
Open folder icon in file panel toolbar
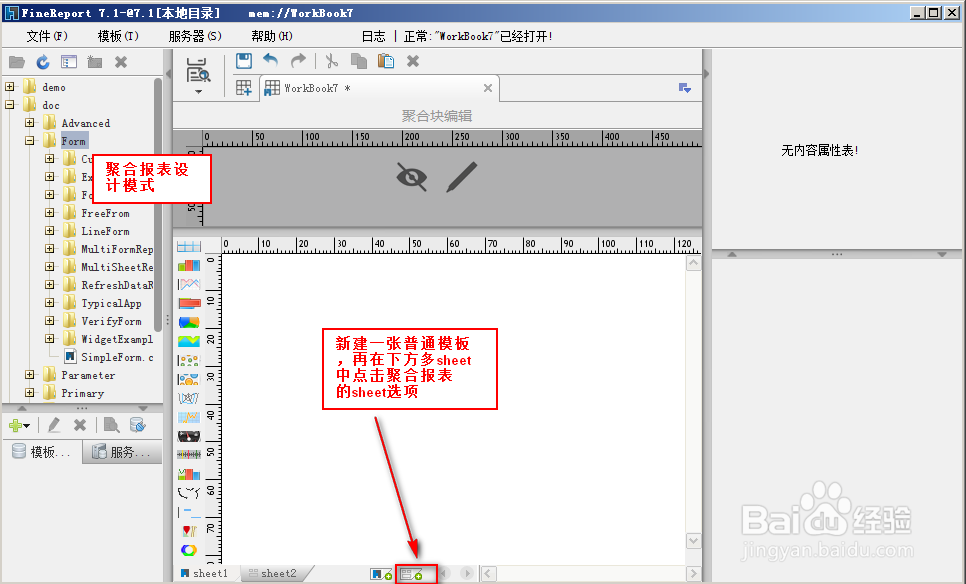17,62
